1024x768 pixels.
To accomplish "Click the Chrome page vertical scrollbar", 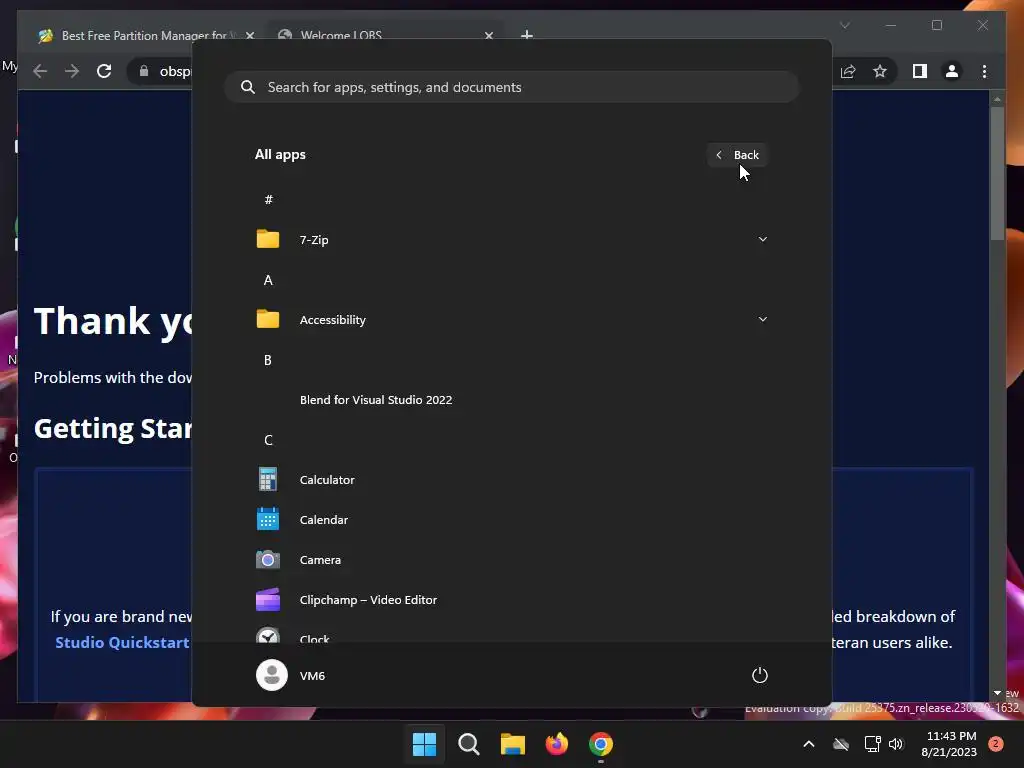I will click(997, 173).
